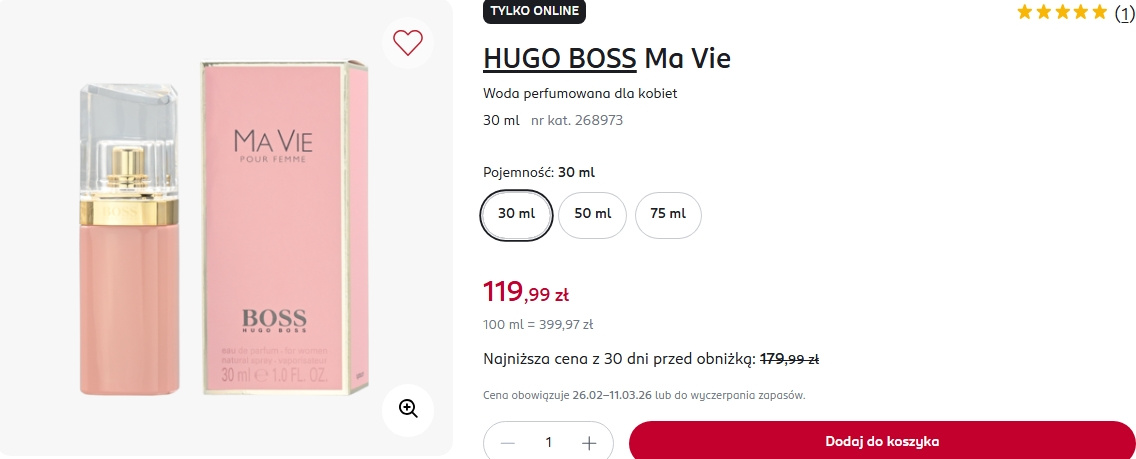Open the (1) reviews count link
This screenshot has height=459, width=1136.
[x=1124, y=12]
